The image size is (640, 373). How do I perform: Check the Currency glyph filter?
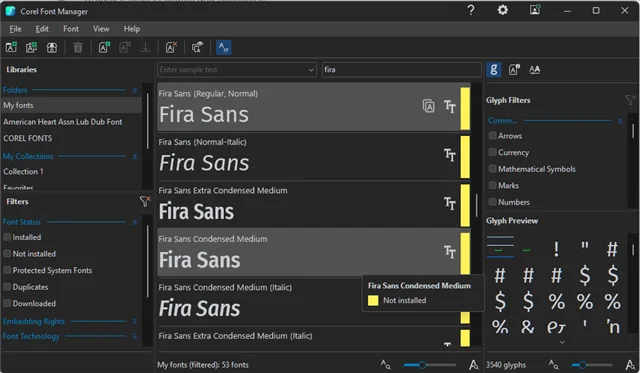pos(493,152)
